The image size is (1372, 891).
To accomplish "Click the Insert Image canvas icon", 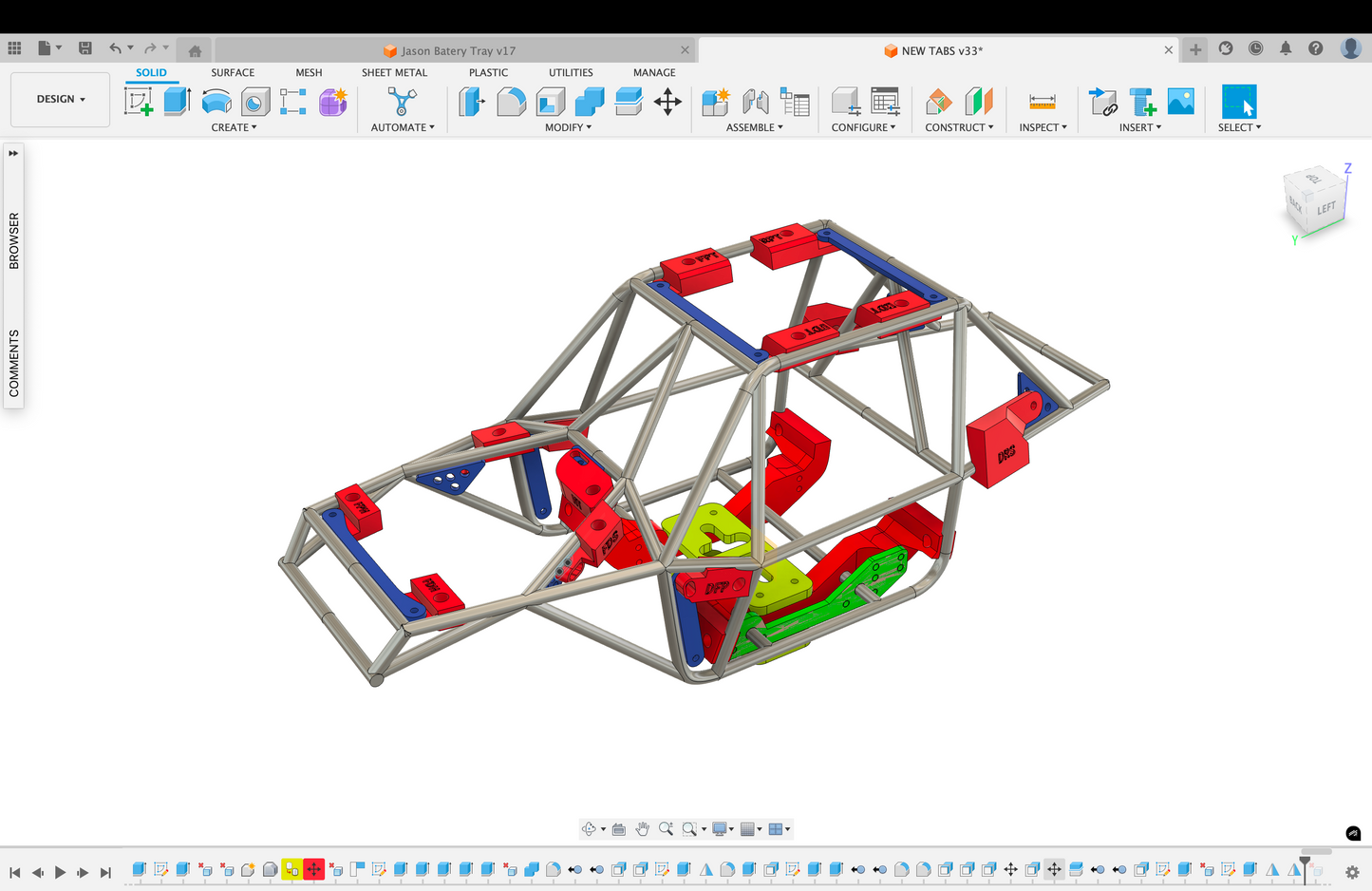I will pyautogui.click(x=1180, y=102).
